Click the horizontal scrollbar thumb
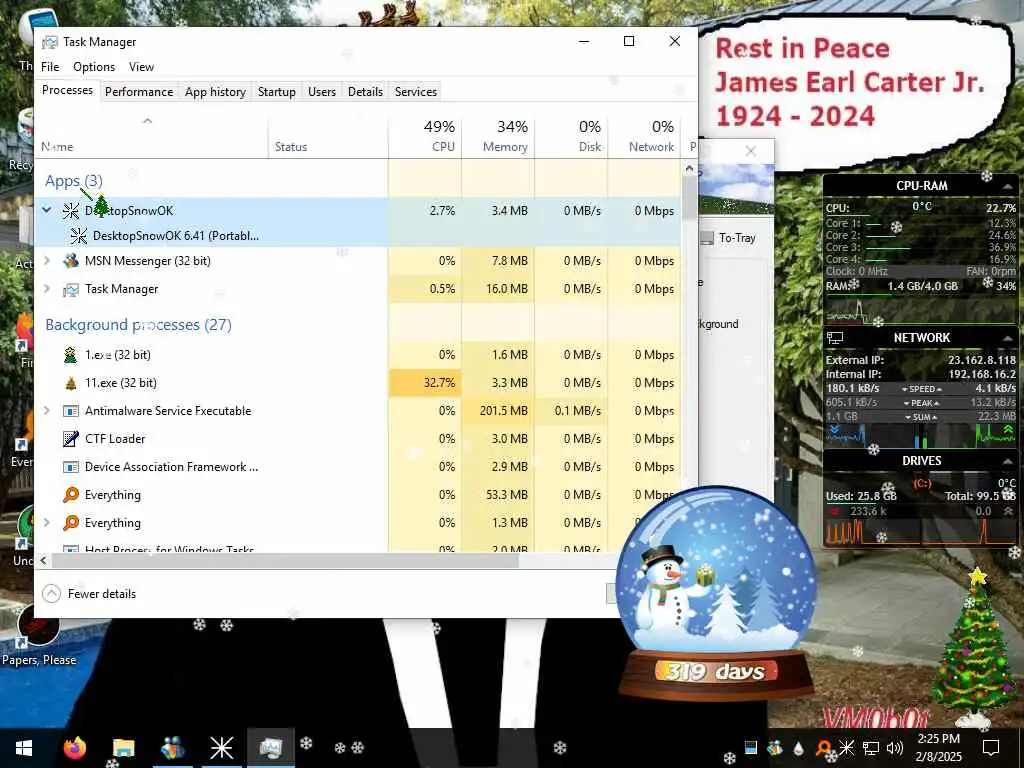The width and height of the screenshot is (1024, 768). (285, 560)
